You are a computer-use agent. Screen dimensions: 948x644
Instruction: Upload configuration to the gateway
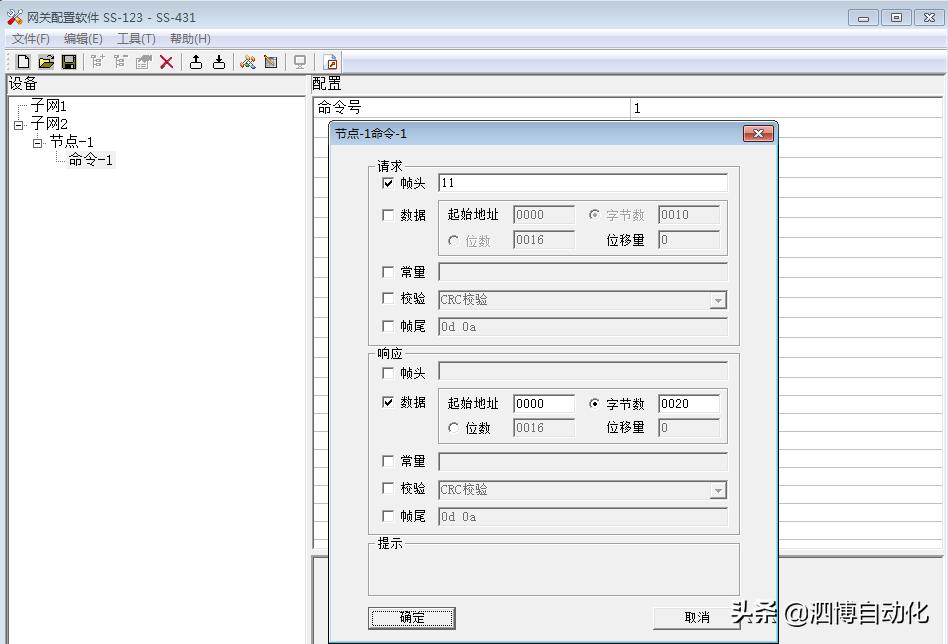click(x=194, y=61)
